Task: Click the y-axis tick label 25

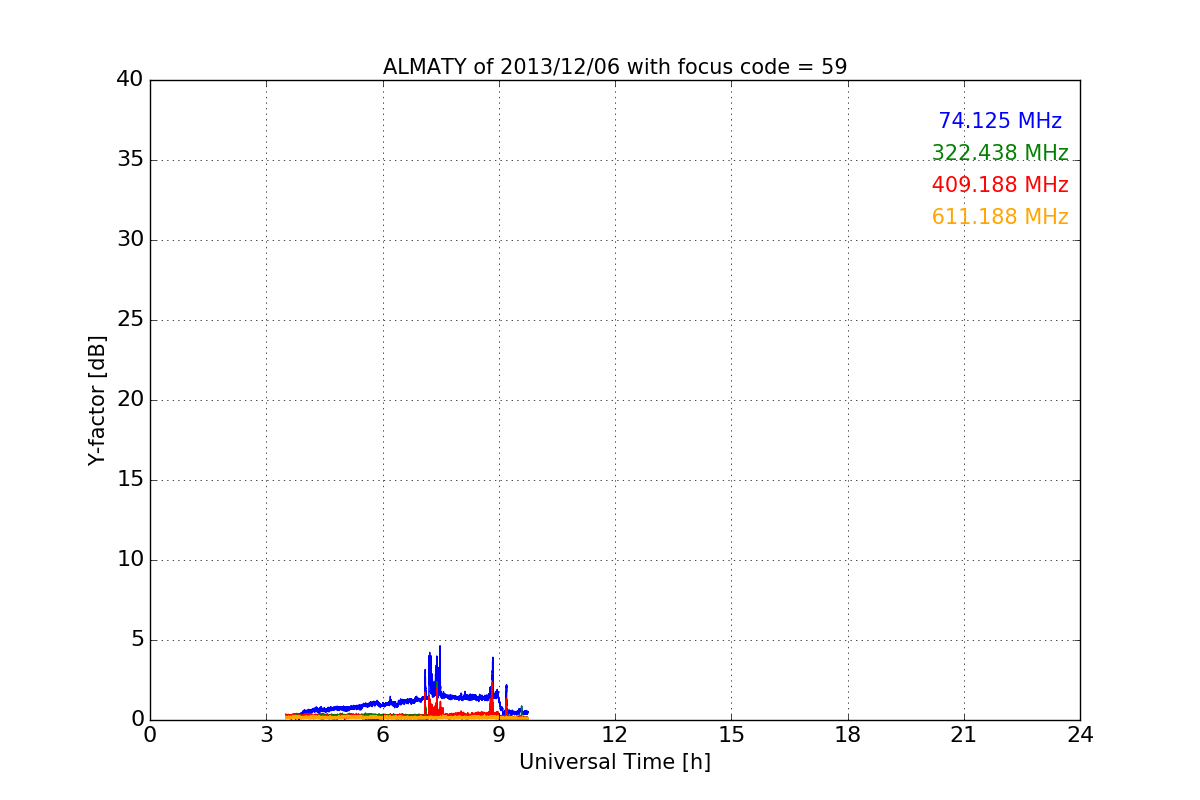Action: coord(130,320)
